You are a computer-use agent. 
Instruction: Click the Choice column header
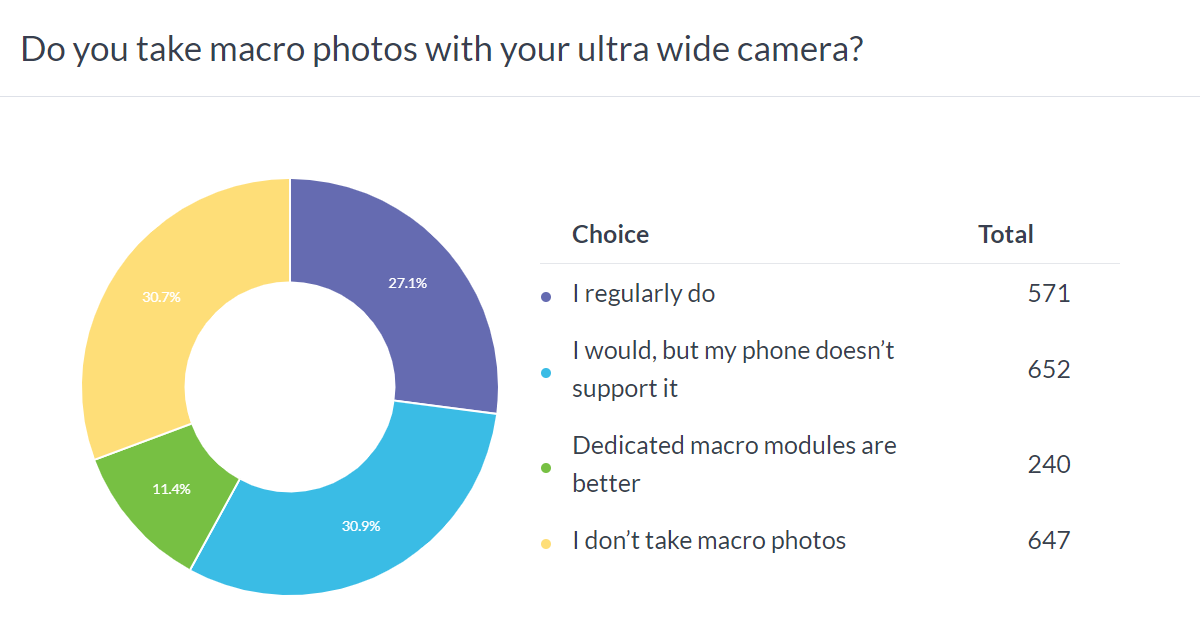610,234
